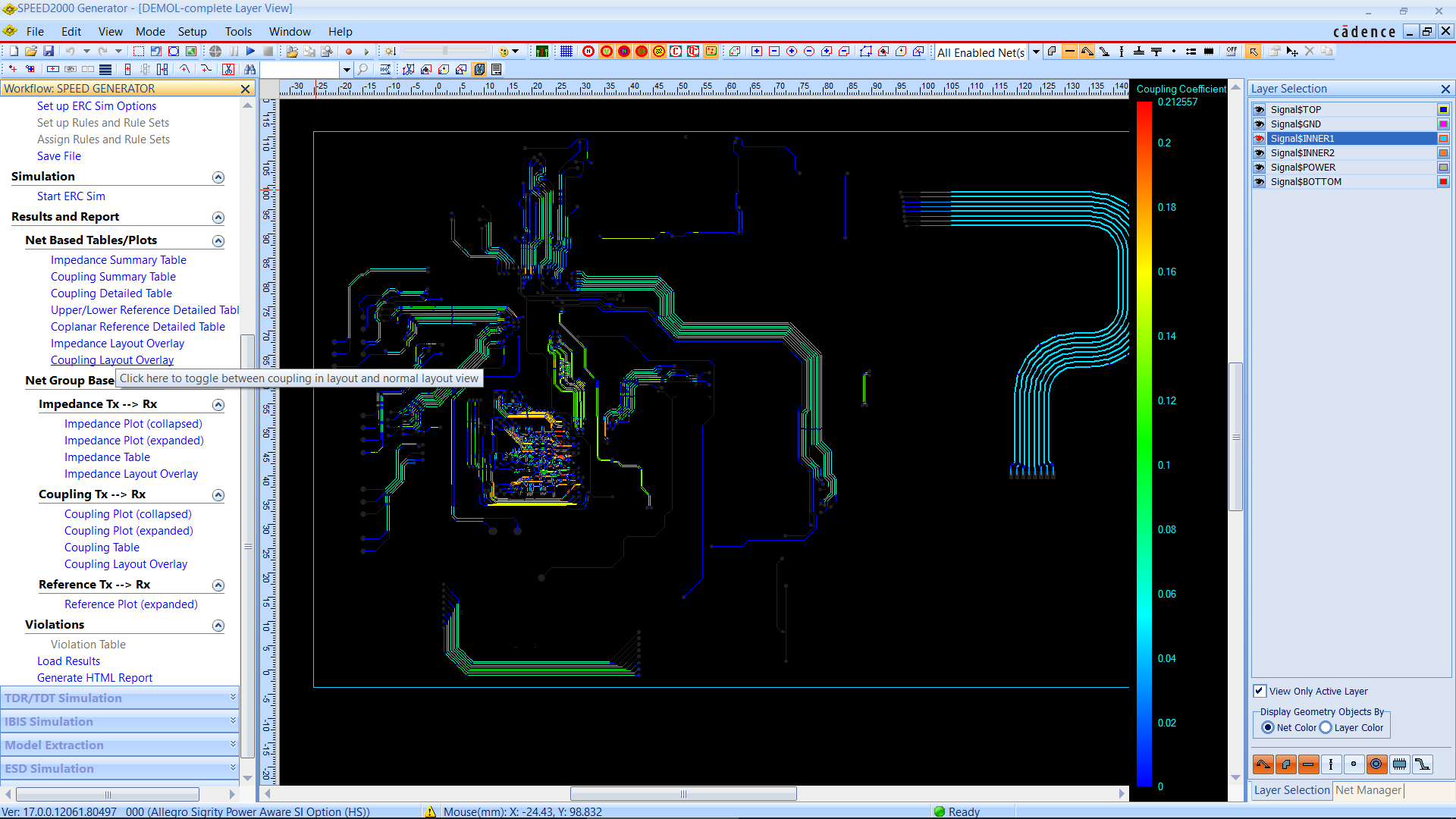
Task: Open the Coupling Summary Table link
Action: coord(113,277)
